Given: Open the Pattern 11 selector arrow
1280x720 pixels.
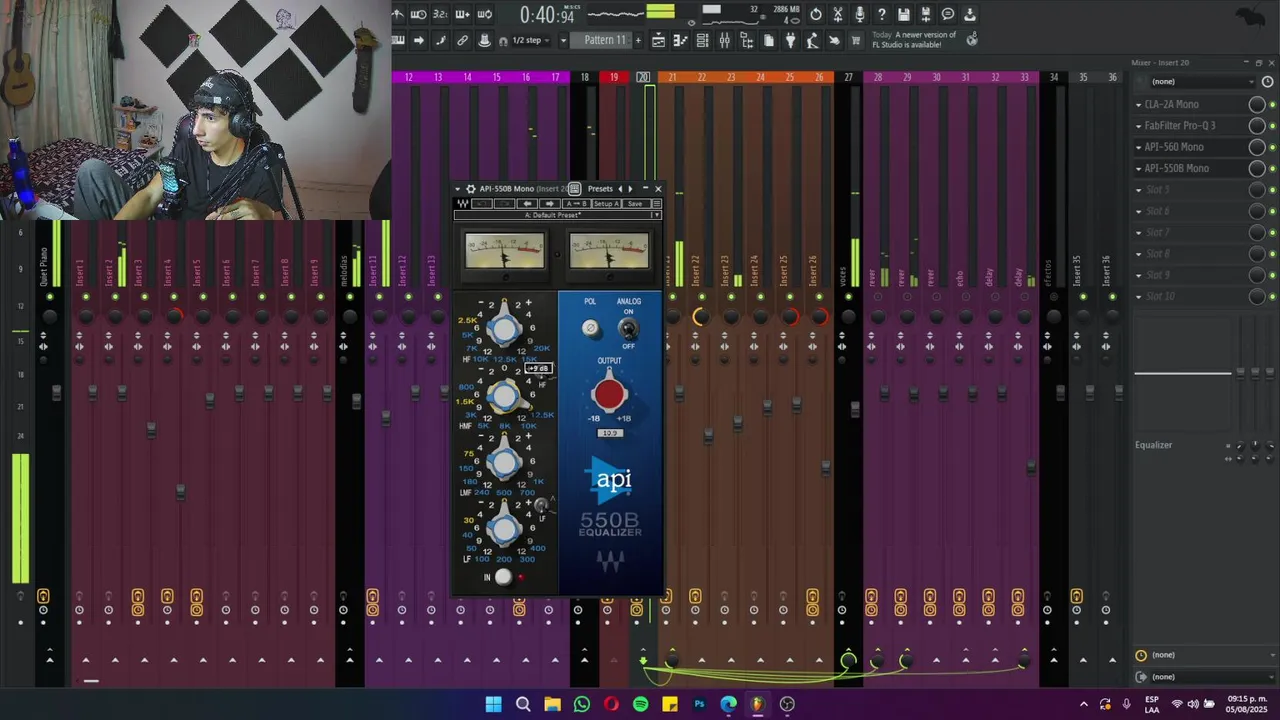Looking at the screenshot, I should [x=563, y=40].
